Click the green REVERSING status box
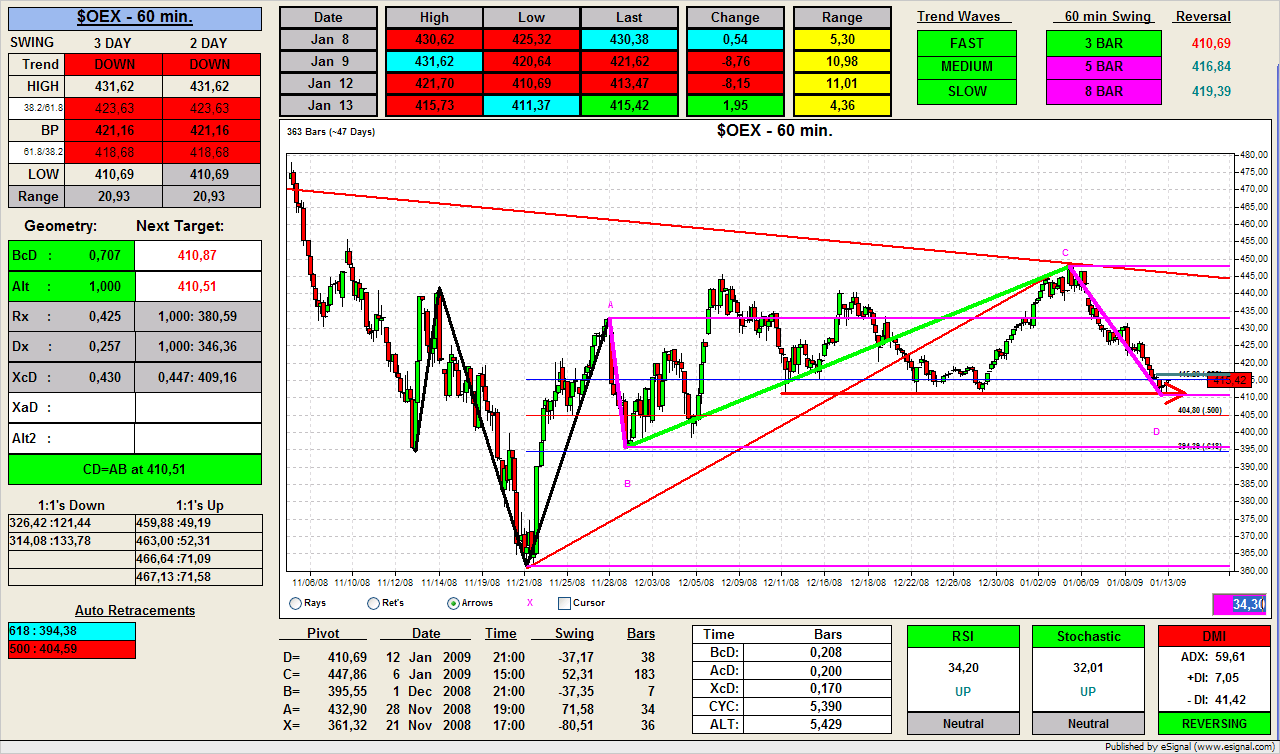Image resolution: width=1280 pixels, height=754 pixels. tap(1214, 723)
